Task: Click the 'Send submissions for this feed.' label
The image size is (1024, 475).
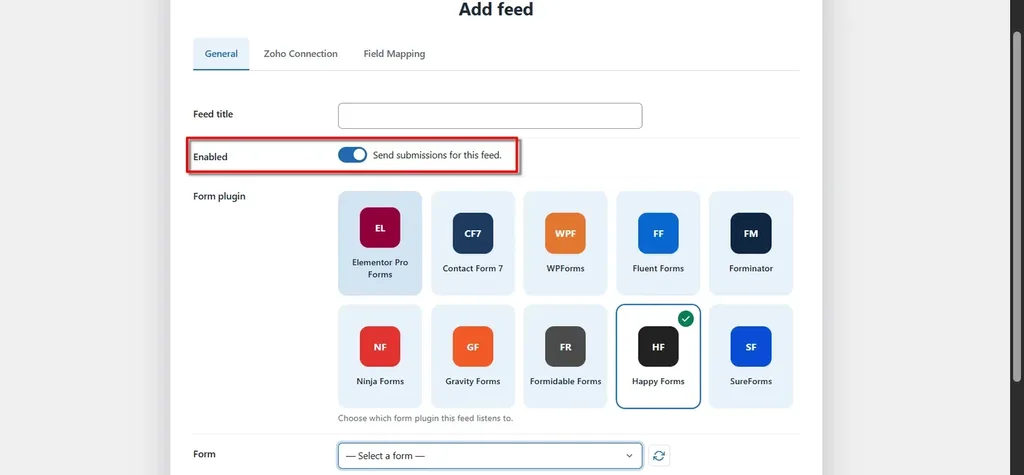Action: point(437,156)
